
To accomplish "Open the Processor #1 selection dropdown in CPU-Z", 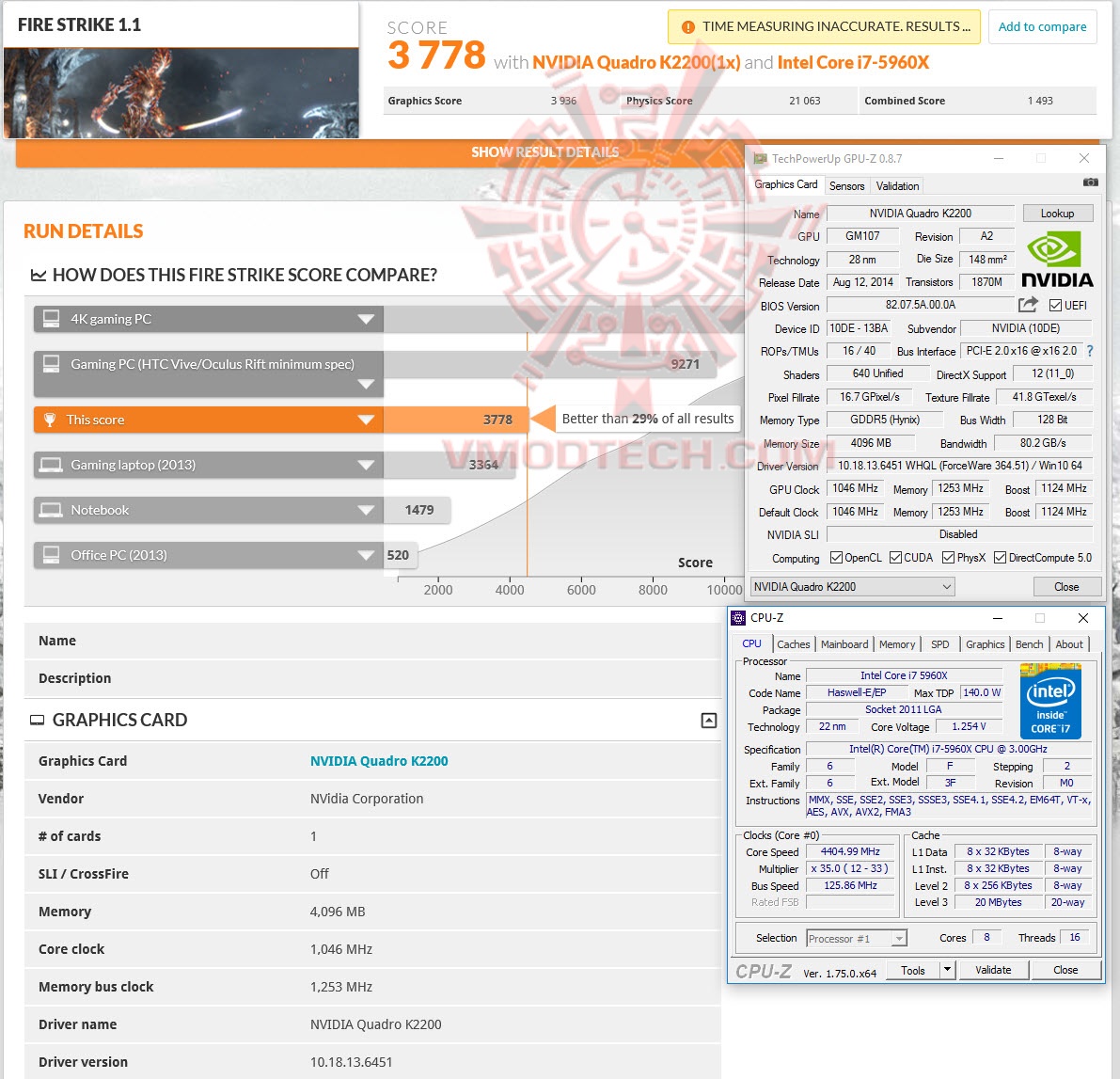I will tap(857, 938).
